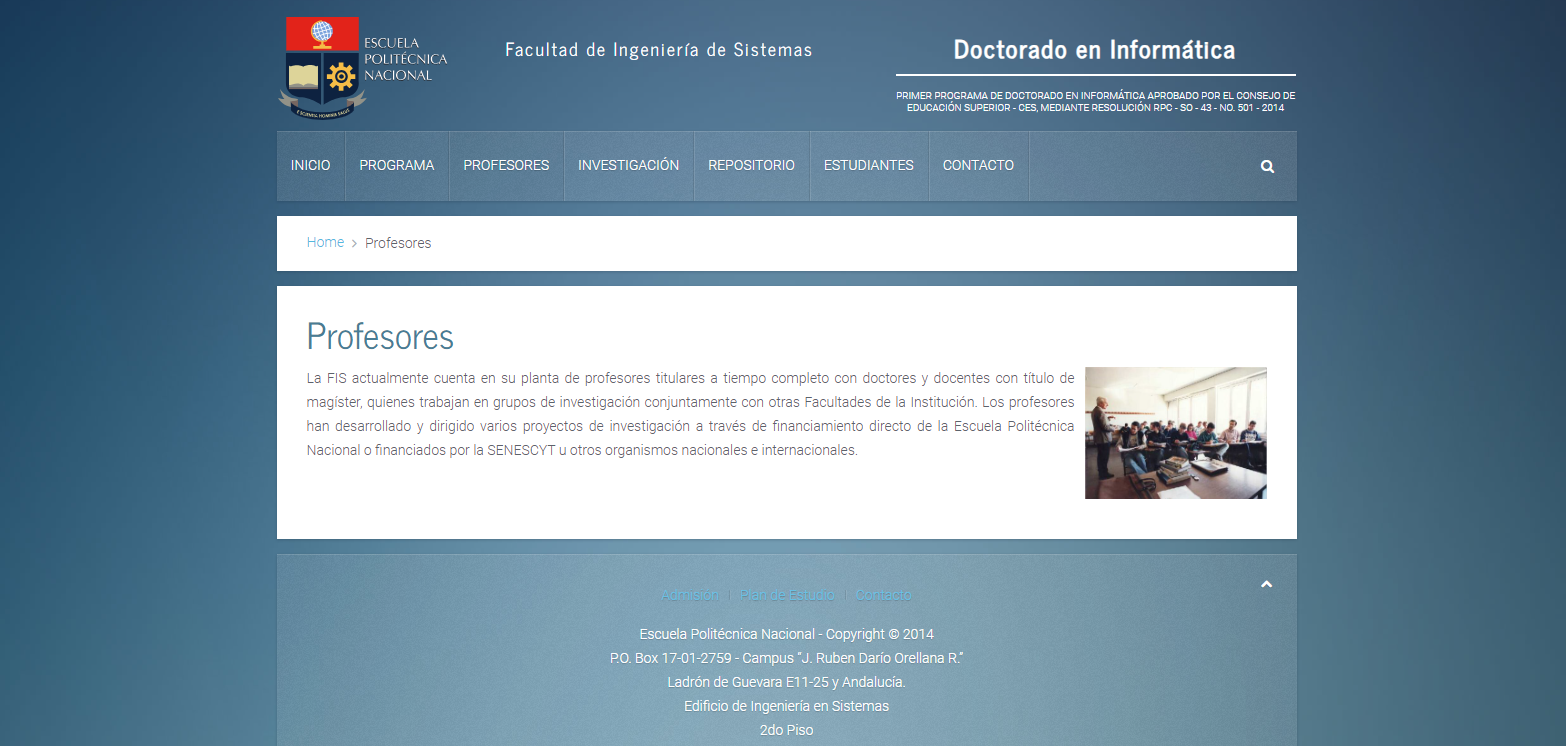Click the Doctorado en Informática title

[x=1094, y=49]
